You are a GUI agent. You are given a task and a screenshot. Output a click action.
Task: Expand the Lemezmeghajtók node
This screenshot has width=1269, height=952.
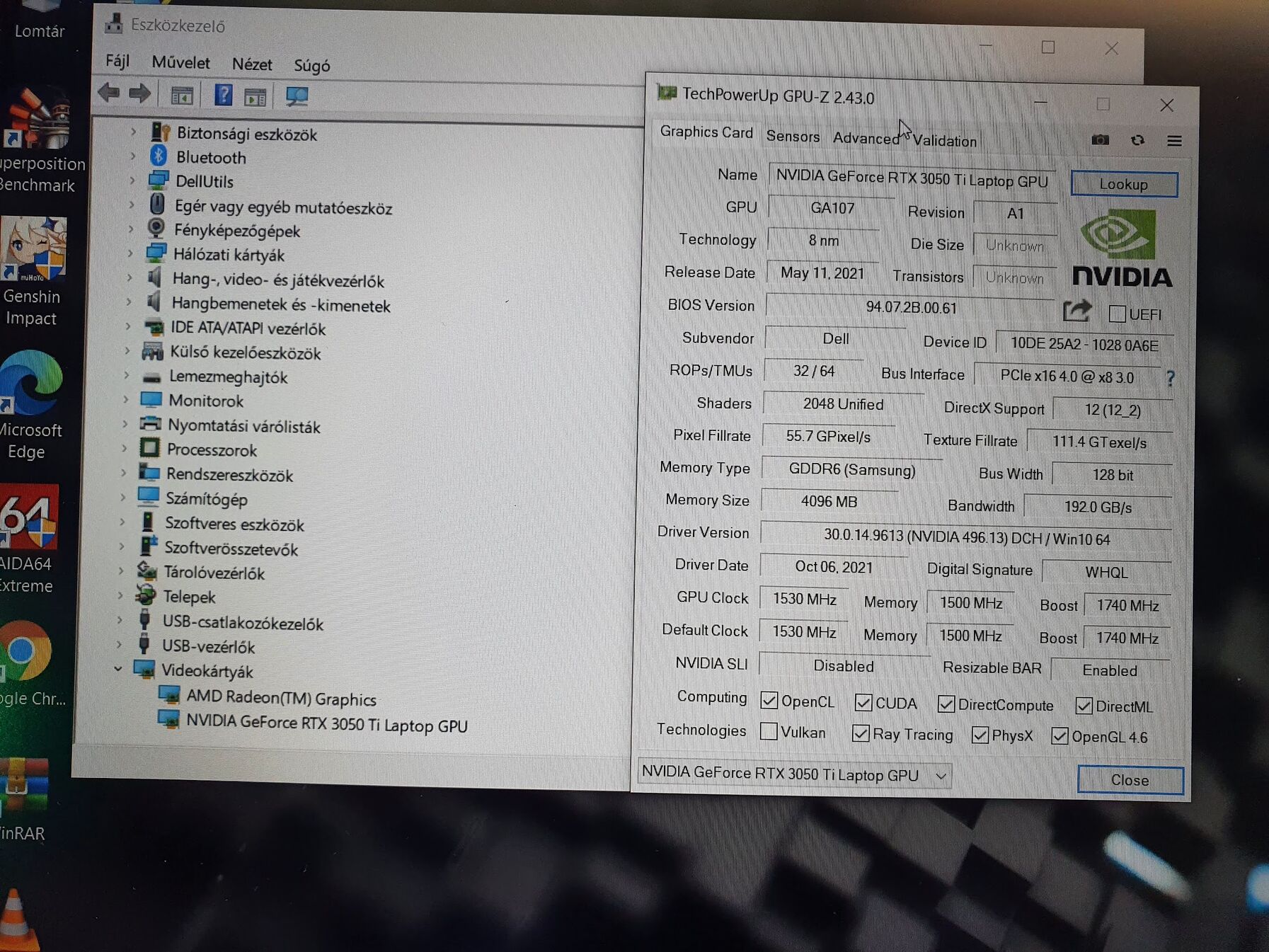(127, 375)
